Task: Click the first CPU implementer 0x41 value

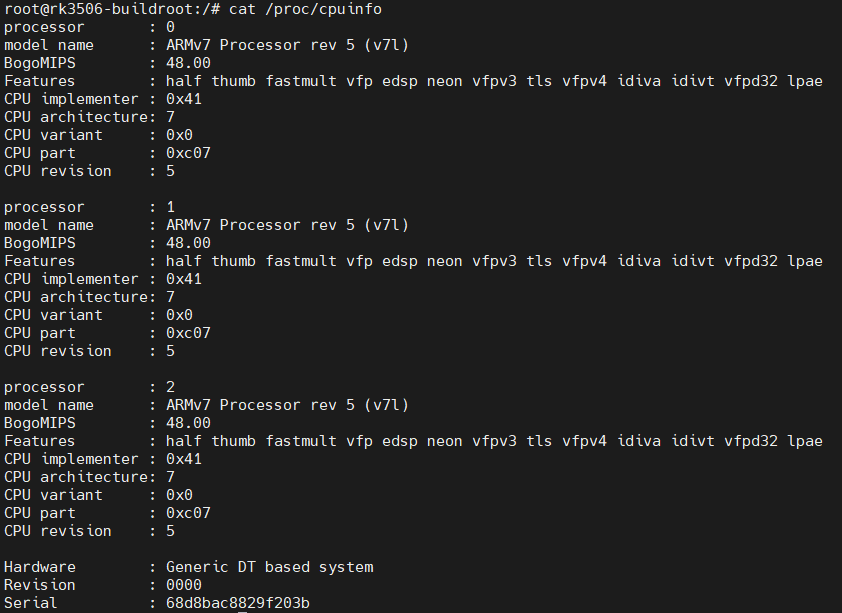Action: click(x=184, y=99)
